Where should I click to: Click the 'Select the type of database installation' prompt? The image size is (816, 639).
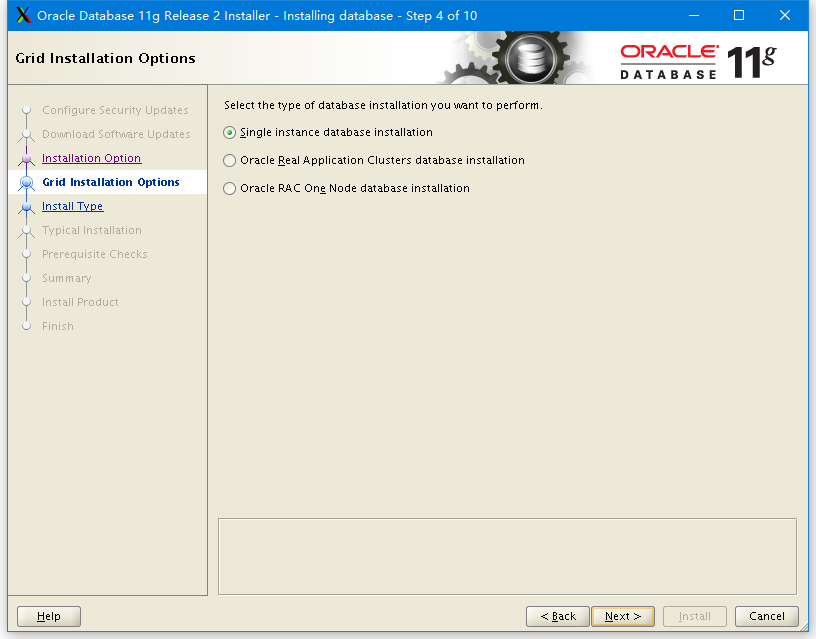pos(384,105)
